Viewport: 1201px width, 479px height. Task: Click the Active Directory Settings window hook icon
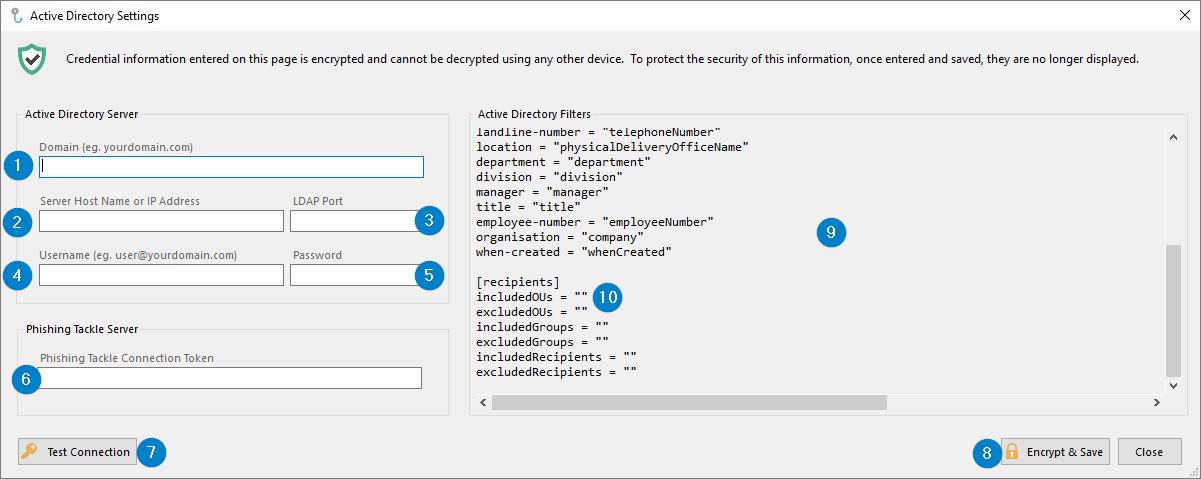tap(15, 16)
